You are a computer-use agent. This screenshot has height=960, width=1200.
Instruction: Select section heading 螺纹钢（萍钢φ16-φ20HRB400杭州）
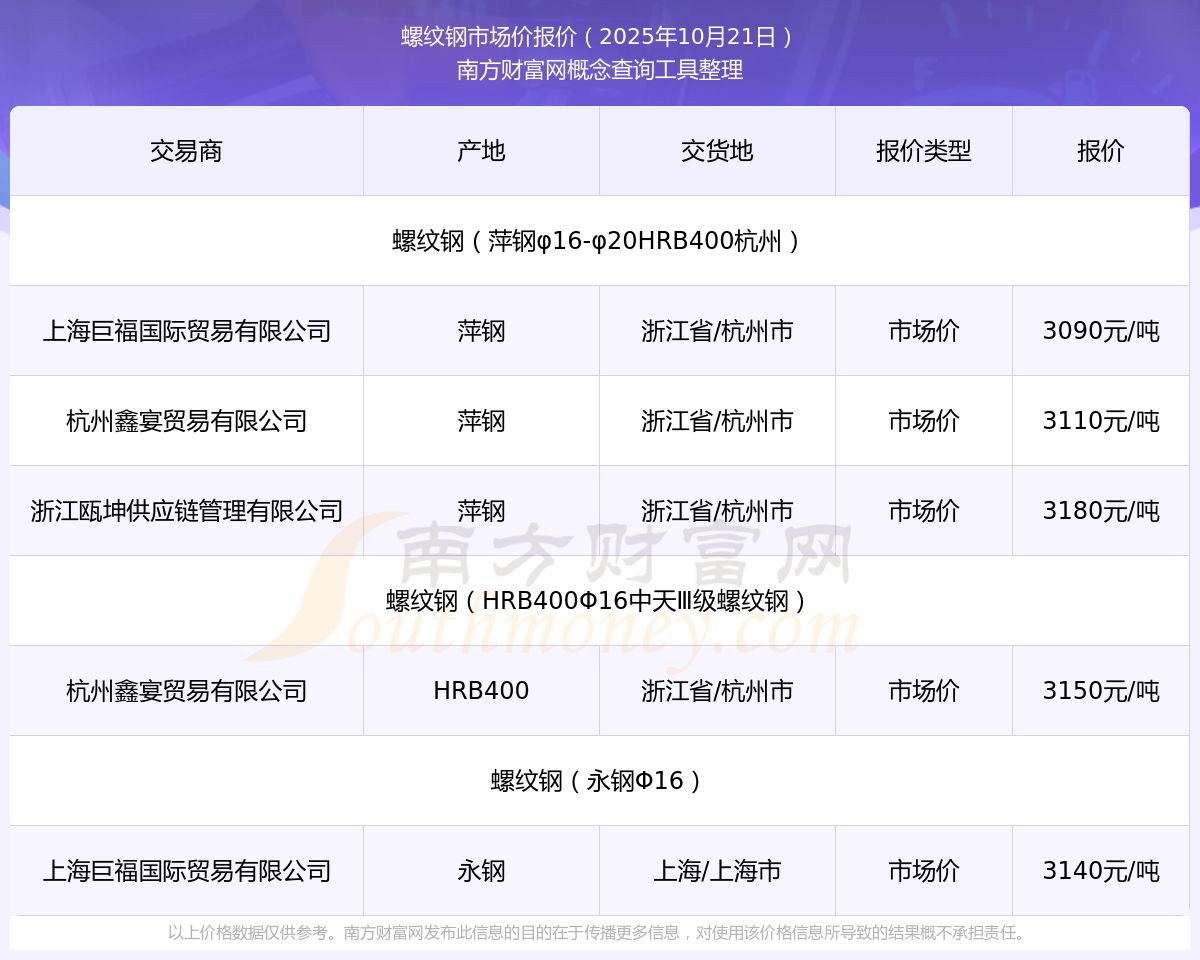[x=600, y=241]
